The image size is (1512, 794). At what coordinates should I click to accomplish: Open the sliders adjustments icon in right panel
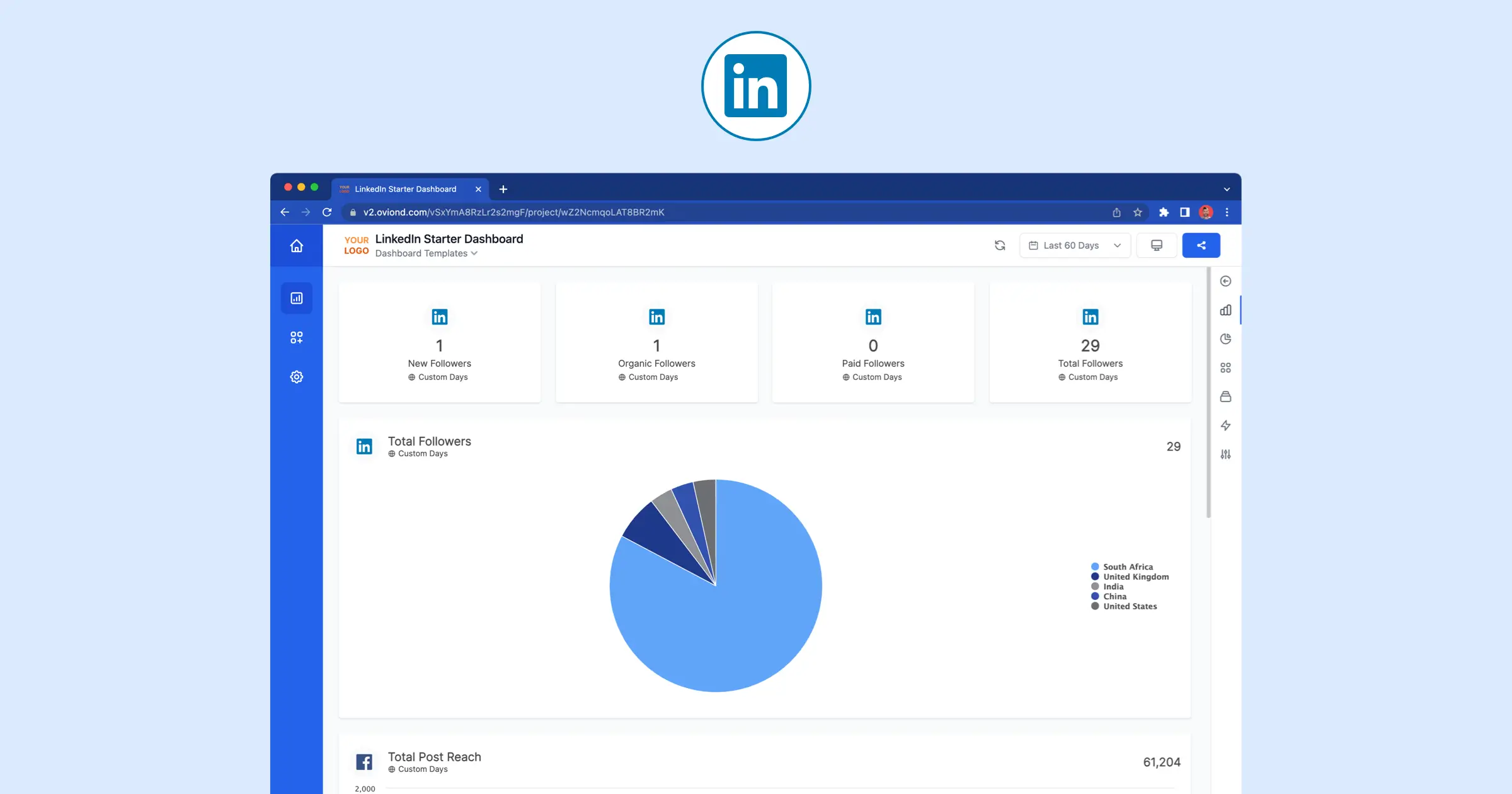pos(1225,454)
